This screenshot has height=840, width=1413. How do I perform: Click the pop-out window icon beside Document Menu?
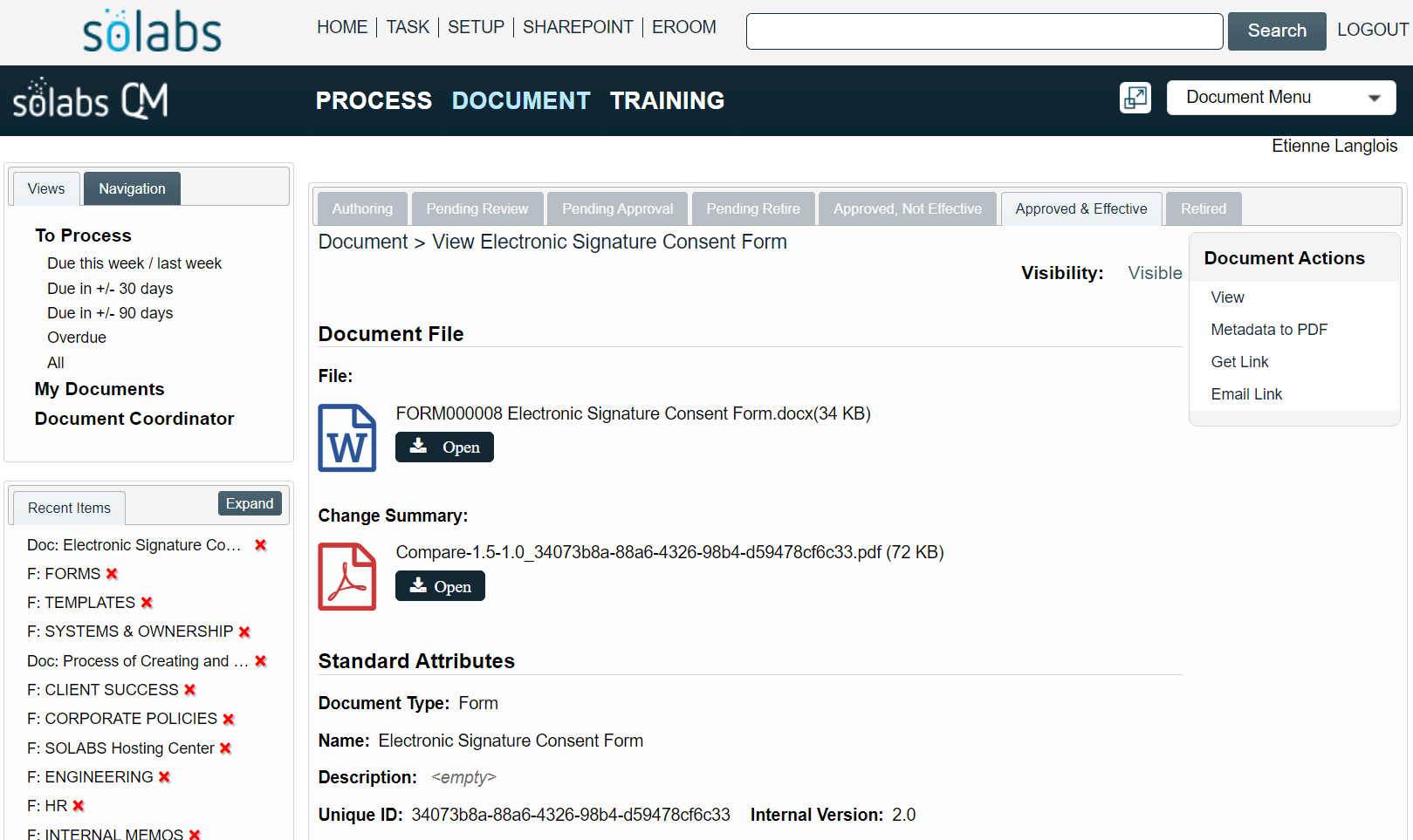pyautogui.click(x=1135, y=98)
